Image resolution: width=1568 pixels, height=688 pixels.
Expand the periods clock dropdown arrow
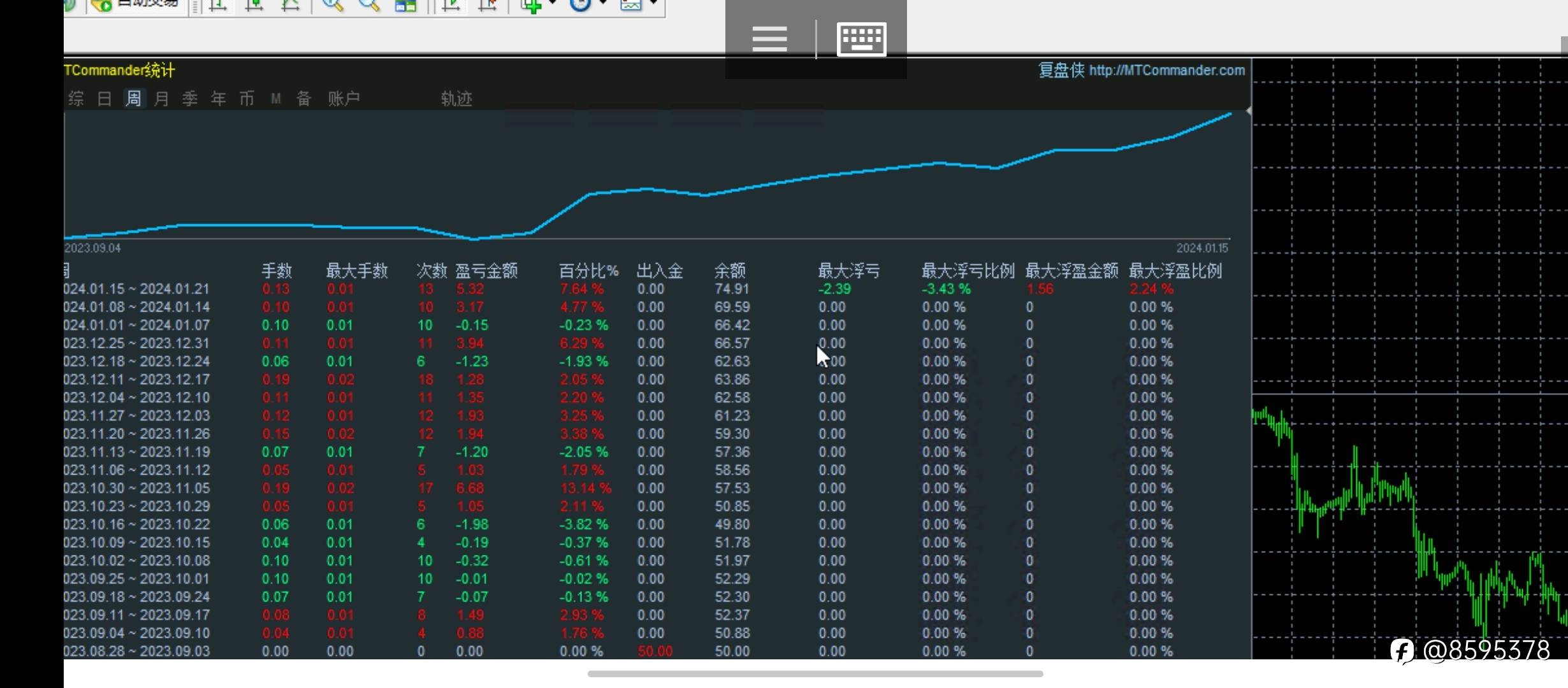pos(603,4)
